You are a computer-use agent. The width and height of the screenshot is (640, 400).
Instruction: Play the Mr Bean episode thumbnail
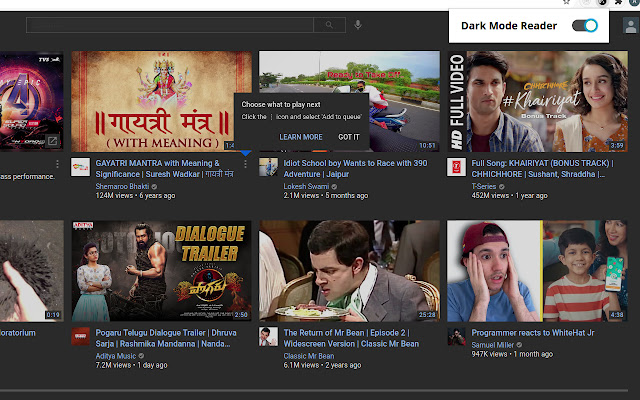[x=349, y=271]
